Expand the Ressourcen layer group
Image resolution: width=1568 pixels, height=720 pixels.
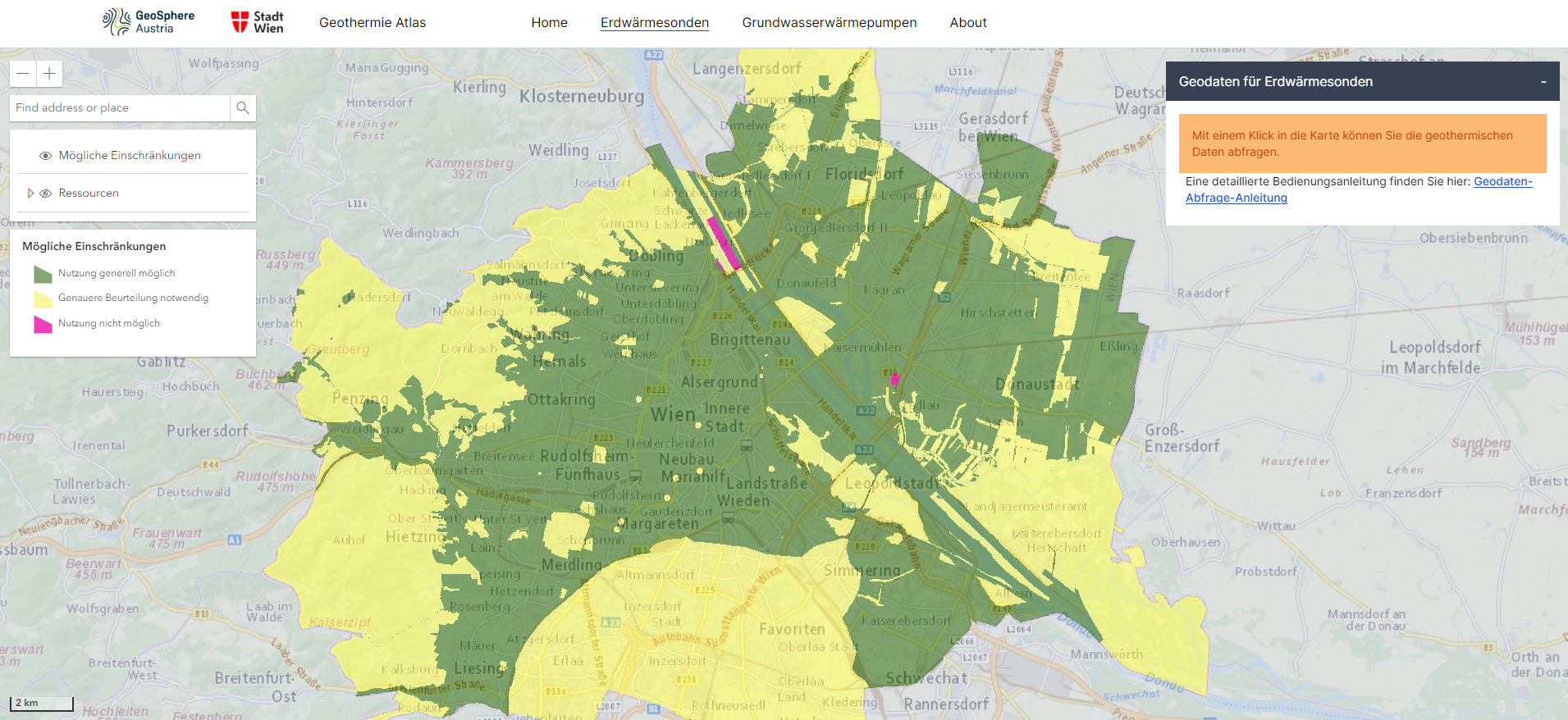click(x=30, y=194)
